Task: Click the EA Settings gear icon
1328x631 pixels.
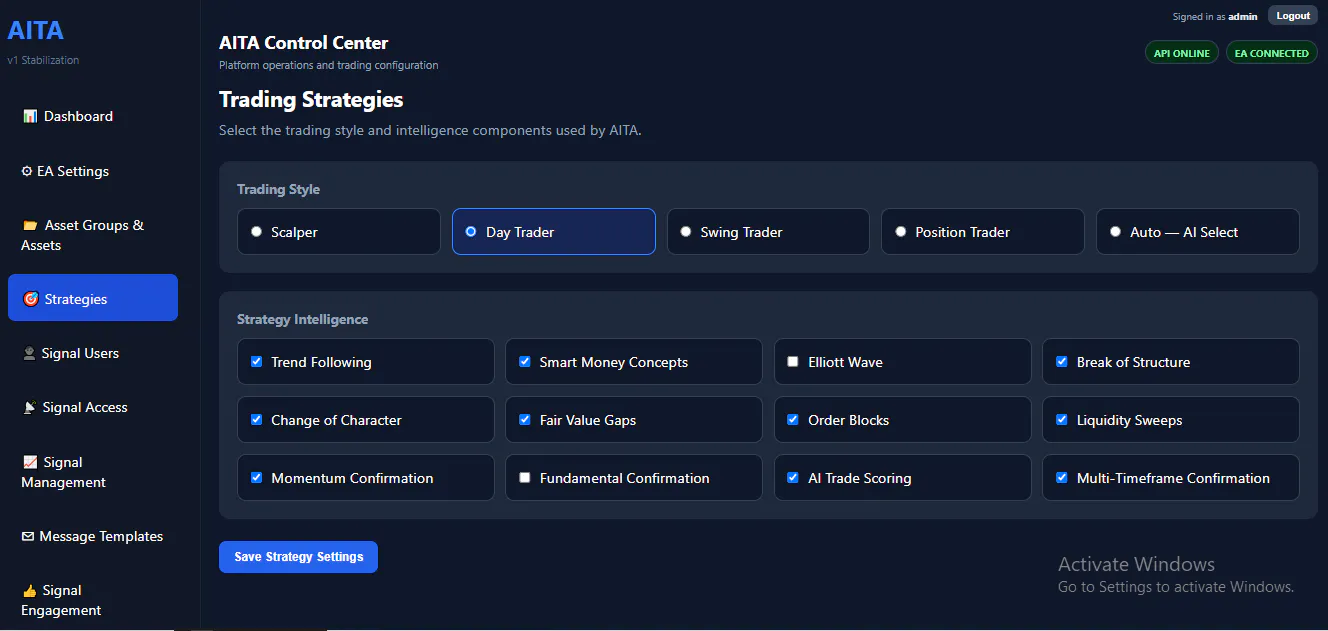Action: coord(27,171)
